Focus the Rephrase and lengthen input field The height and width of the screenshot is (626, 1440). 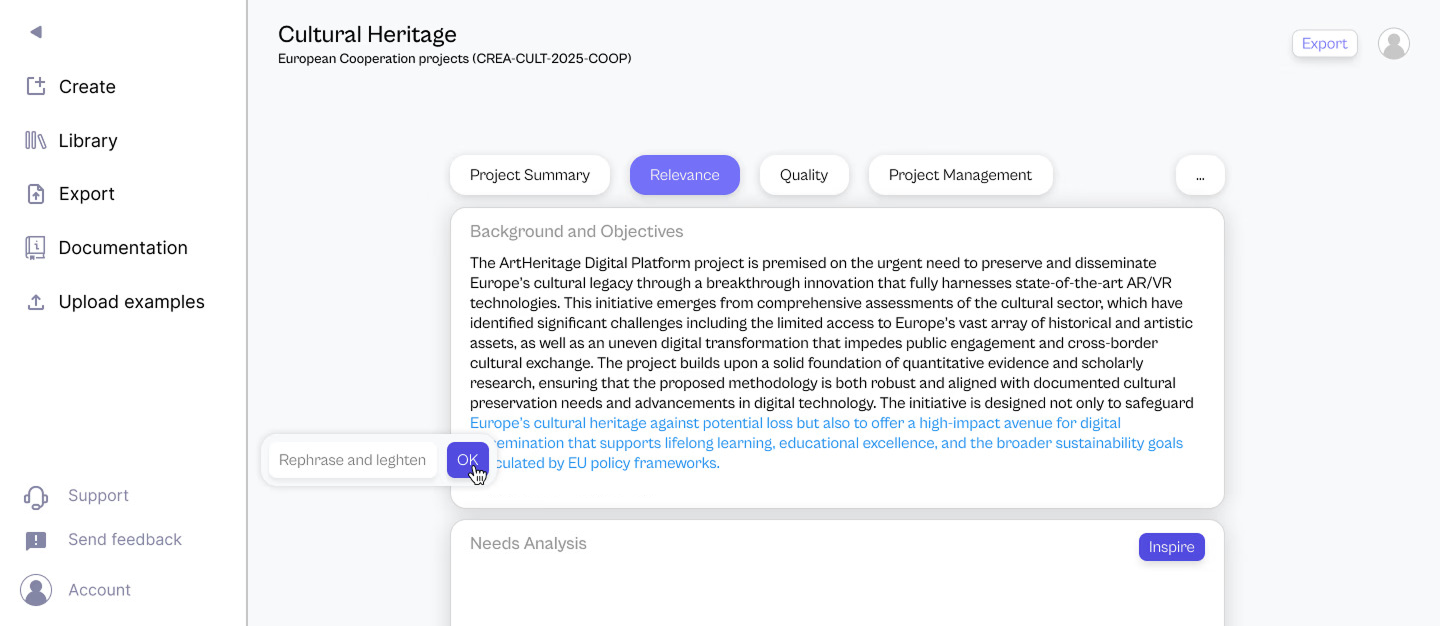352,460
